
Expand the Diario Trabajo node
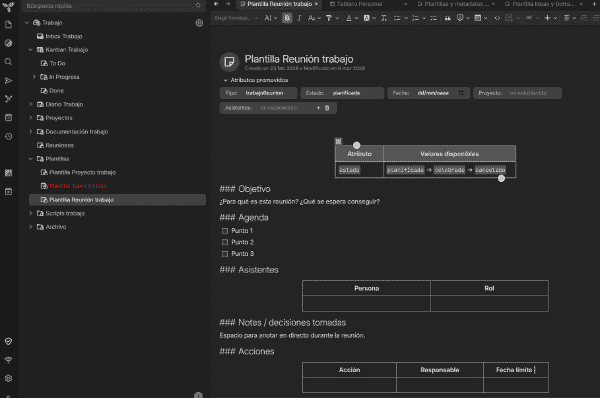click(x=31, y=104)
